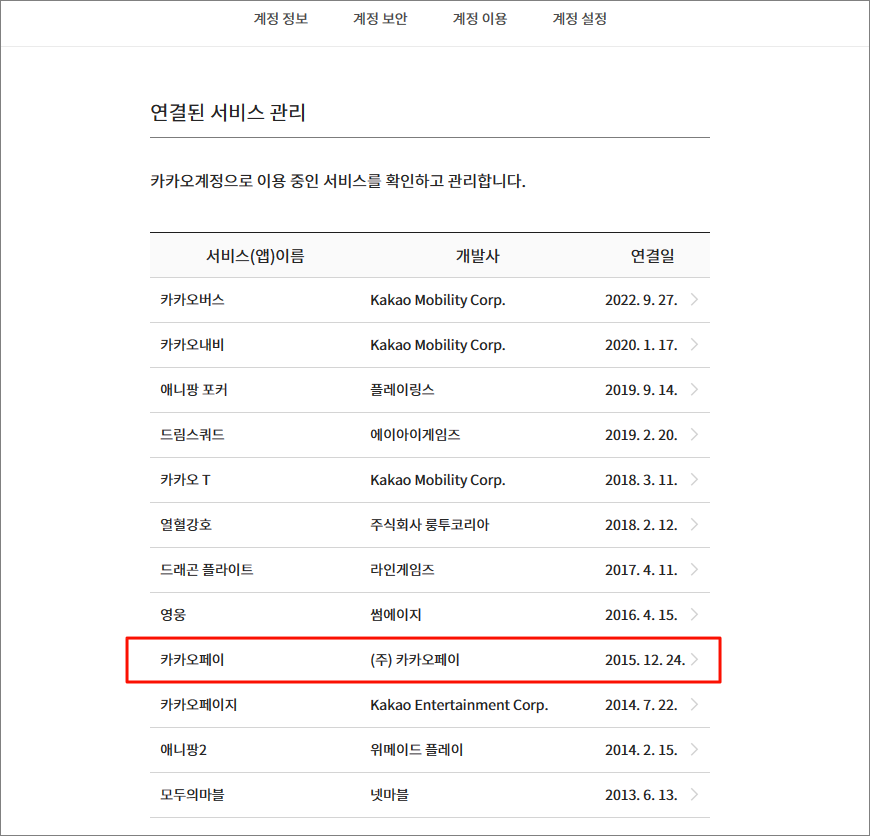Click the chevron icon for 카카오 T
870x836 pixels.
point(695,480)
